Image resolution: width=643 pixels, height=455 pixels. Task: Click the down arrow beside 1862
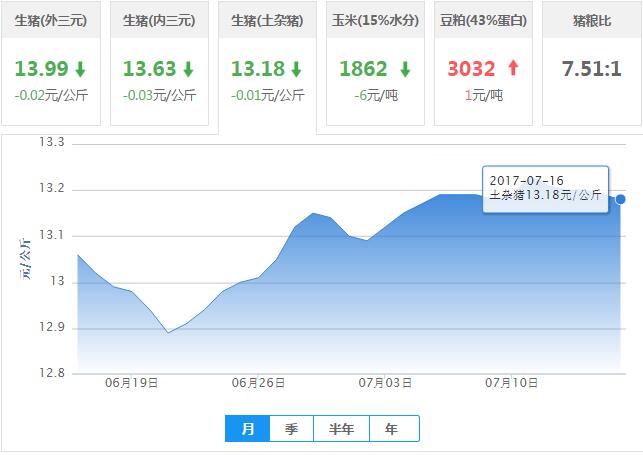pyautogui.click(x=405, y=69)
